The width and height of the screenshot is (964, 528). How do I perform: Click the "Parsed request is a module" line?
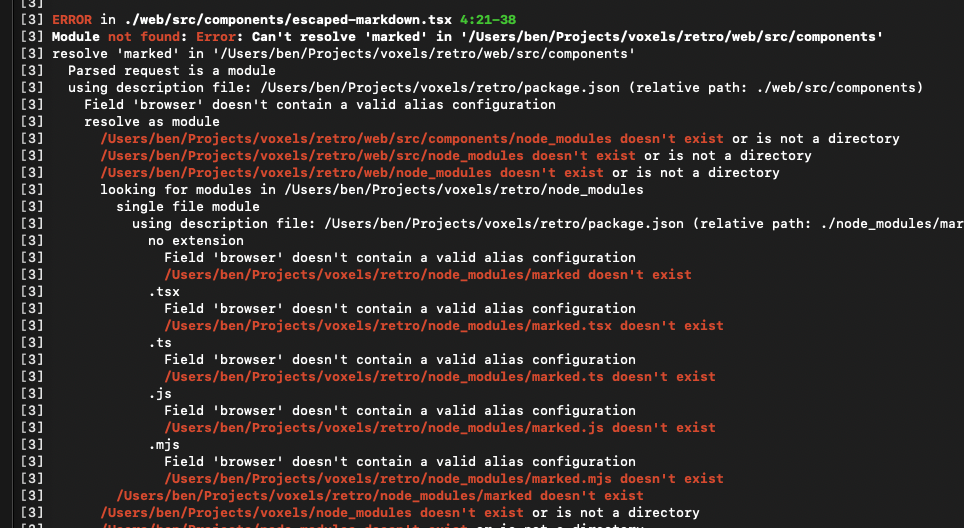(172, 71)
